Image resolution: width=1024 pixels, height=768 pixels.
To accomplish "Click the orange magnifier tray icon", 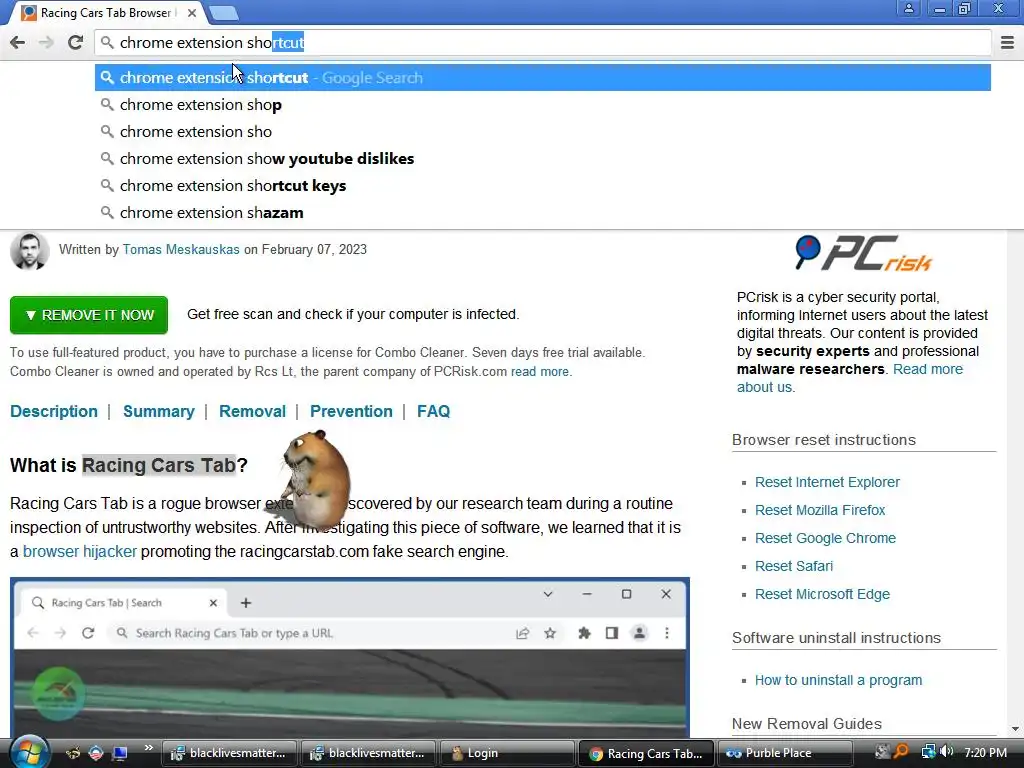I will point(901,752).
